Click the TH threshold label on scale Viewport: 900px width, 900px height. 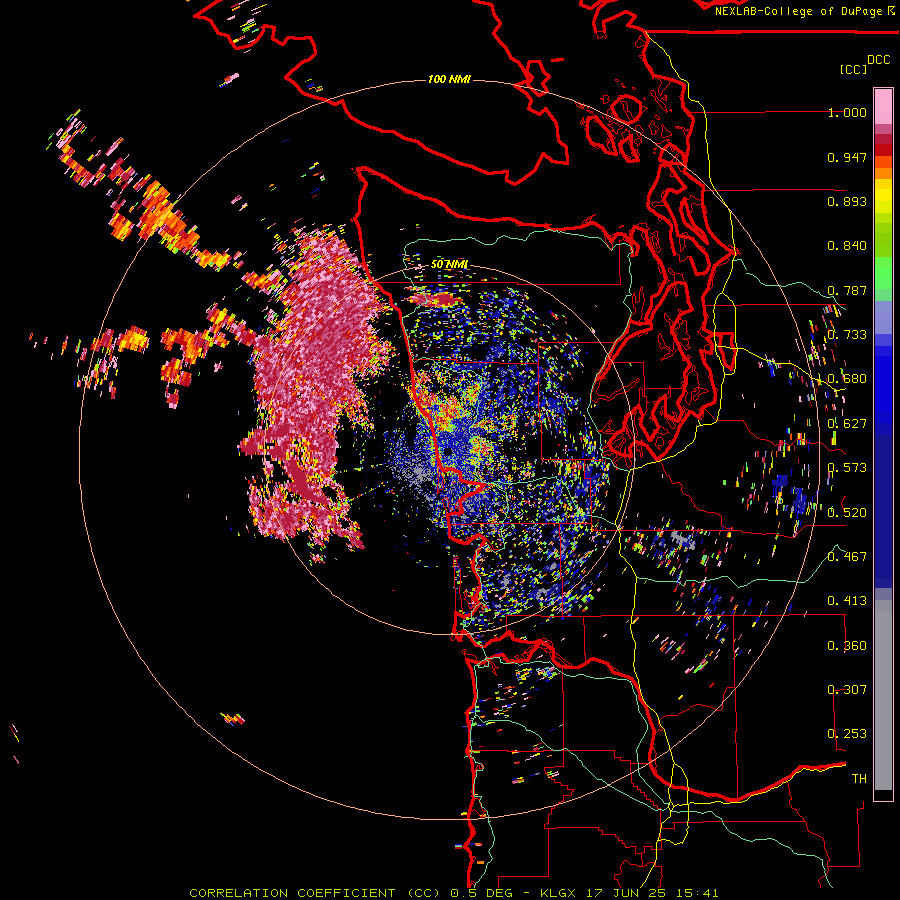coord(859,779)
